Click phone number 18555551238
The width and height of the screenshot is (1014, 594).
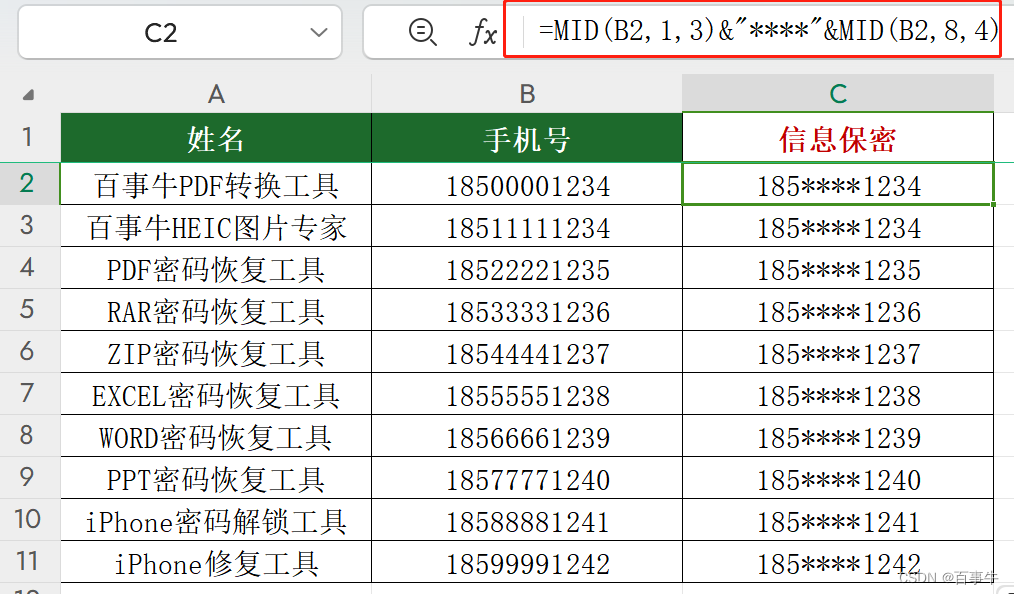click(x=527, y=394)
